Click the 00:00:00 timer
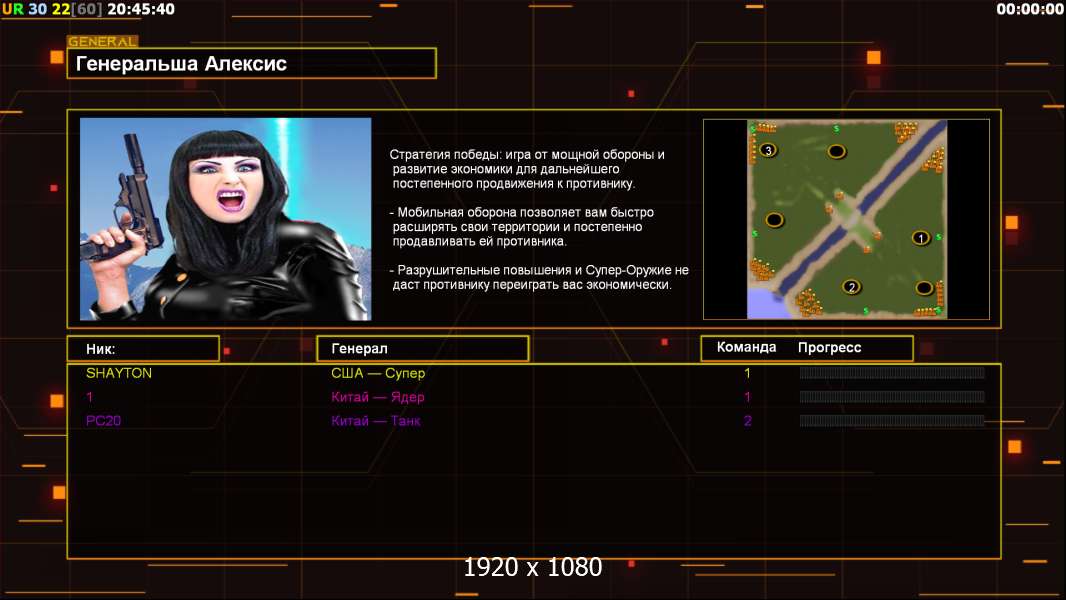The width and height of the screenshot is (1066, 600). 1030,9
